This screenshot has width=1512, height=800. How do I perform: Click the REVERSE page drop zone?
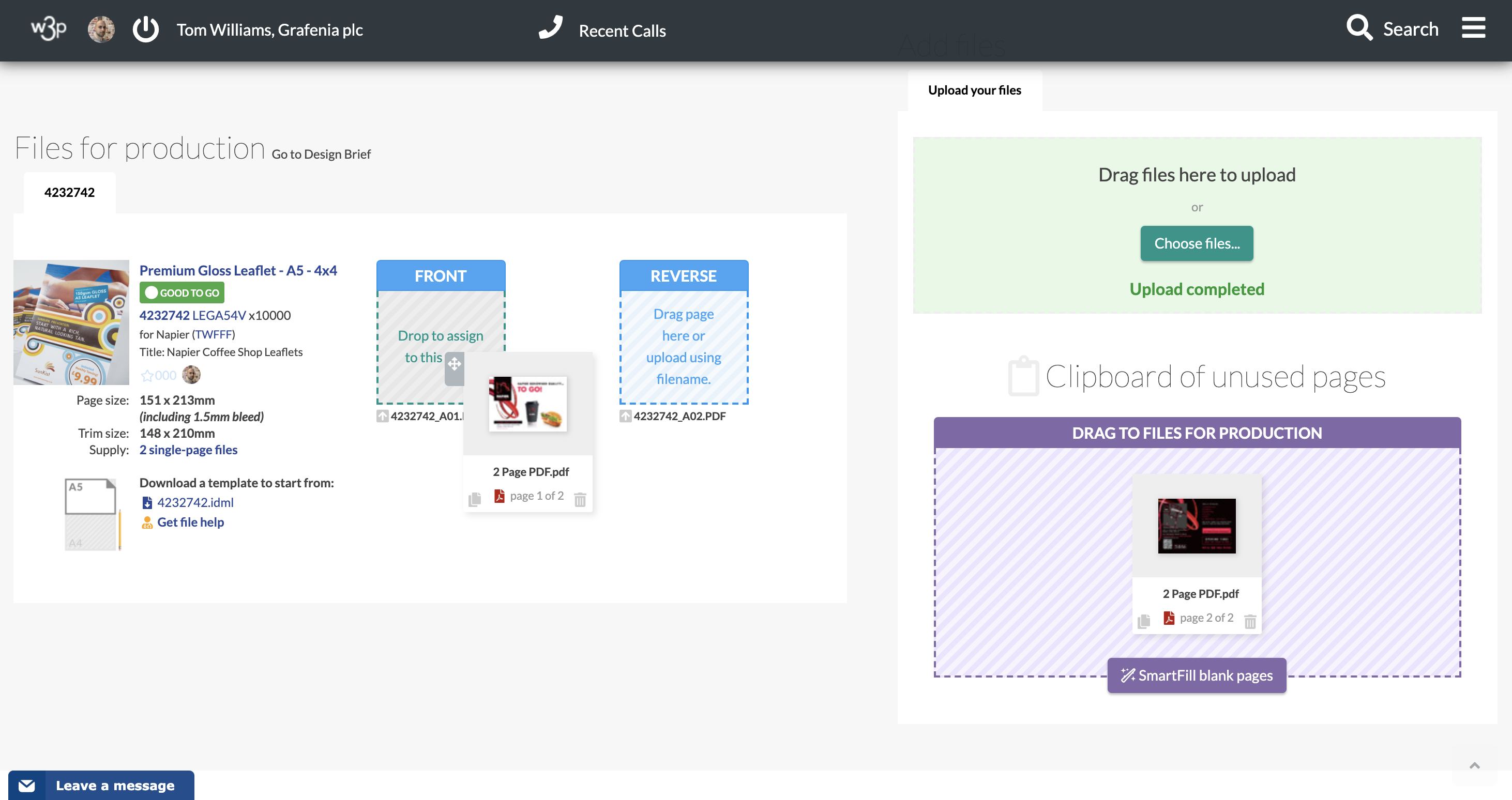point(684,347)
